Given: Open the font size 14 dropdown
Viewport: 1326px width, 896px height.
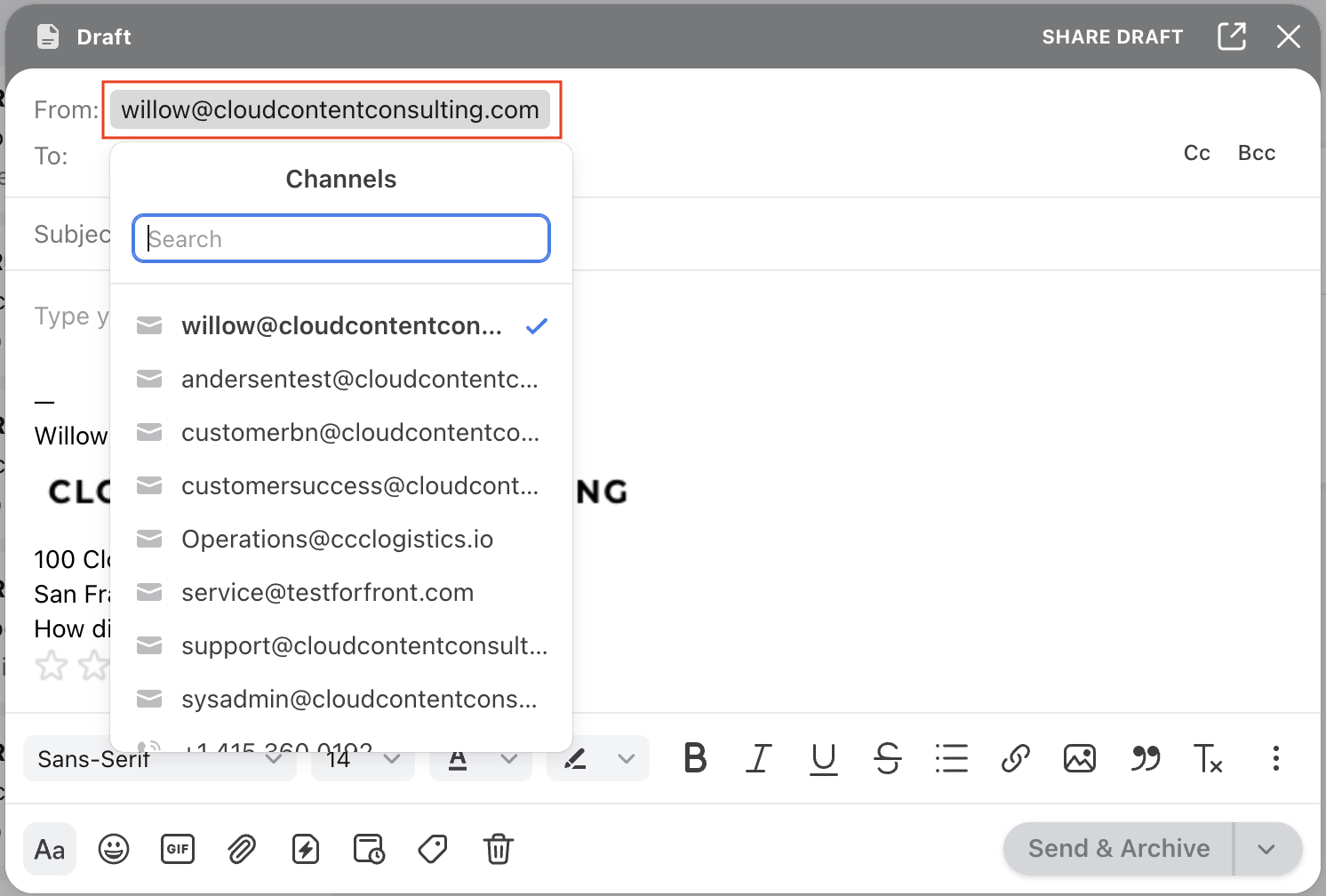Looking at the screenshot, I should 362,758.
